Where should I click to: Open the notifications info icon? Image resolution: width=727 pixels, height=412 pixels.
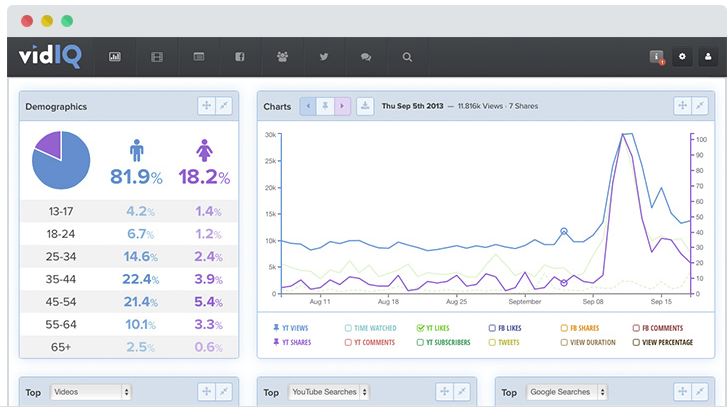pos(656,57)
